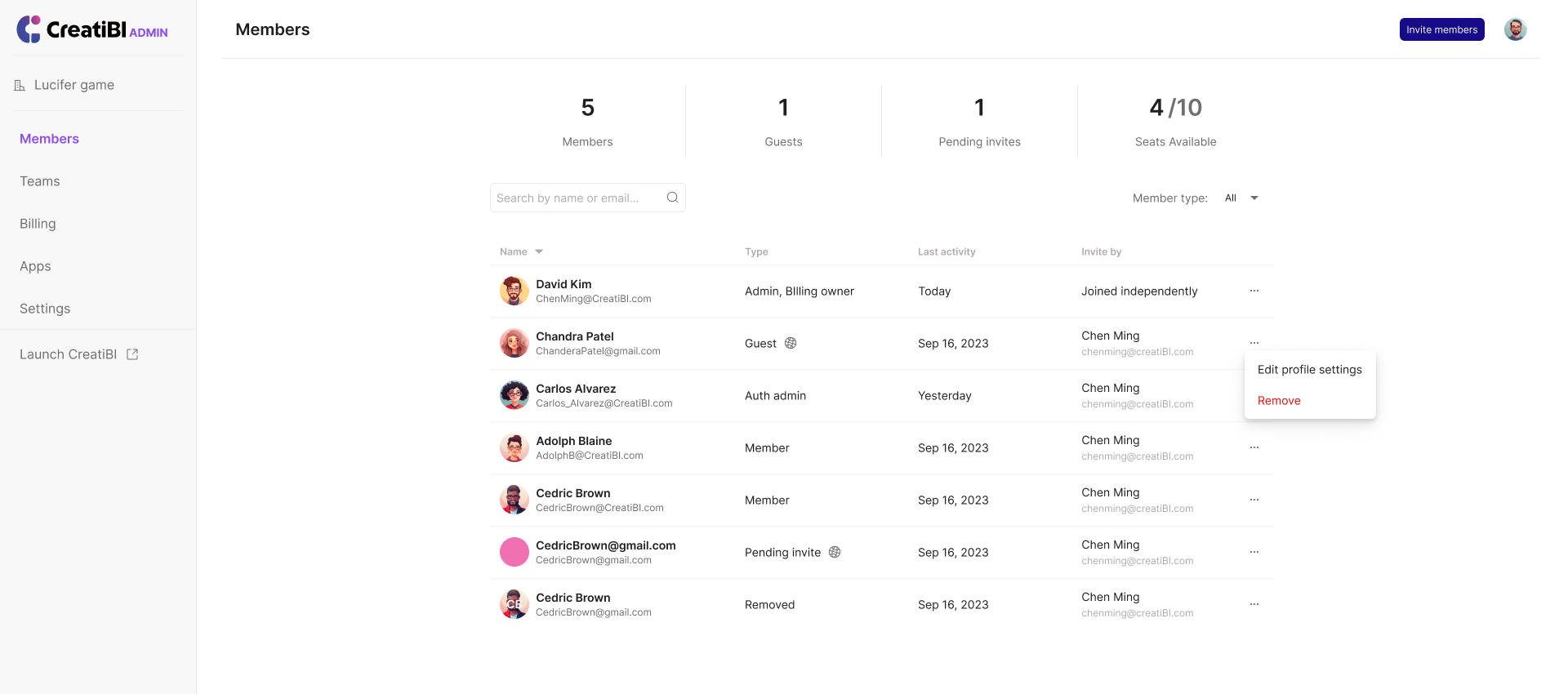The width and height of the screenshot is (1568, 694).
Task: Click the CreatiBI logo icon
Action: point(29,29)
